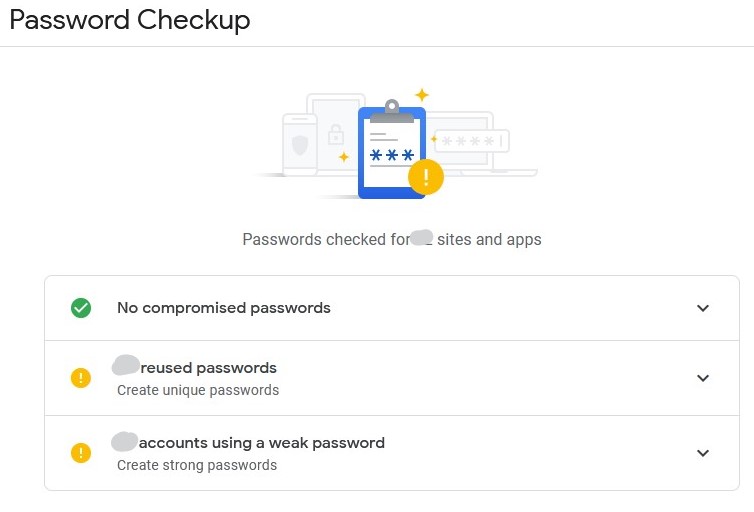Click the green checkmark icon for compromised passwords
This screenshot has height=512, width=754.
pos(81,308)
